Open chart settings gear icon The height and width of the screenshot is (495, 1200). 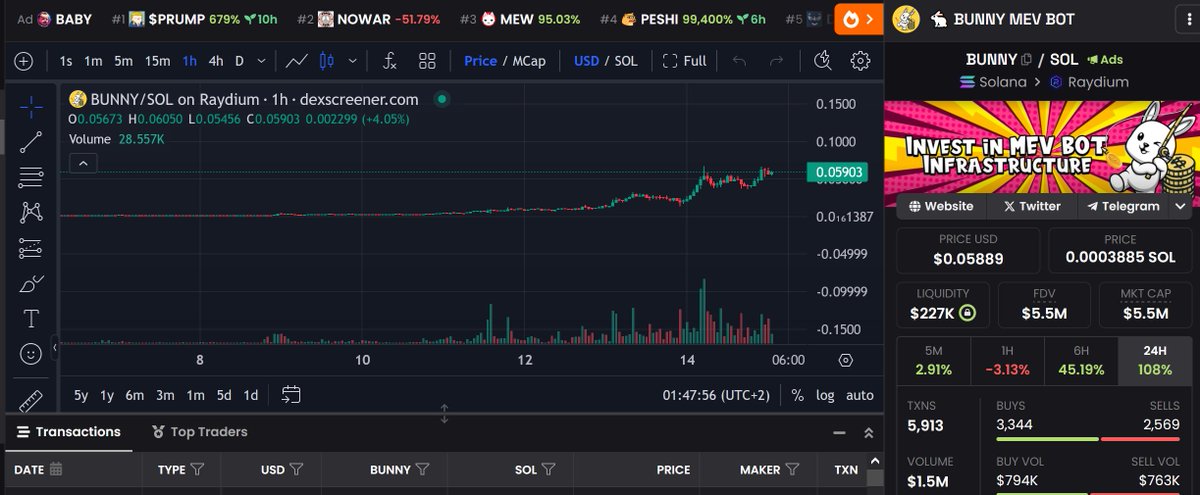[x=860, y=61]
